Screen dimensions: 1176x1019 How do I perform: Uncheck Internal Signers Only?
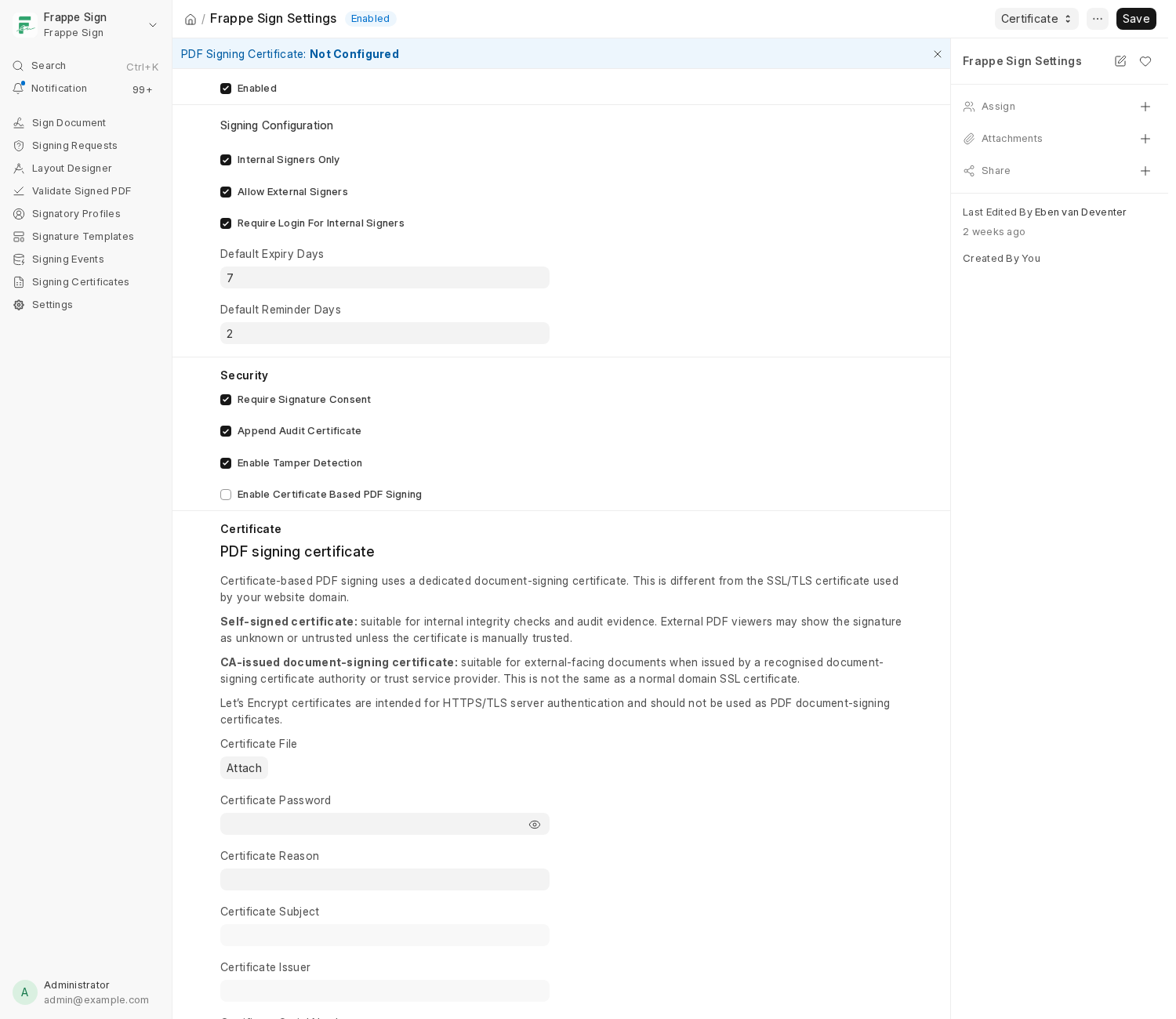coord(226,160)
